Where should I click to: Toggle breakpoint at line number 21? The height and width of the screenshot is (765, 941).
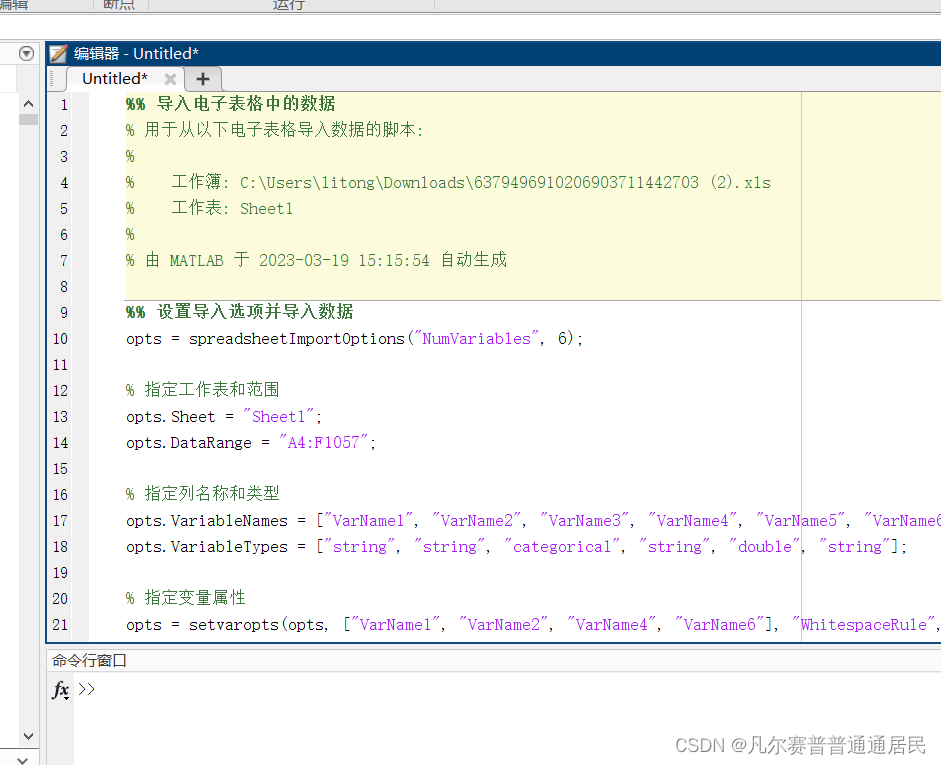point(63,625)
